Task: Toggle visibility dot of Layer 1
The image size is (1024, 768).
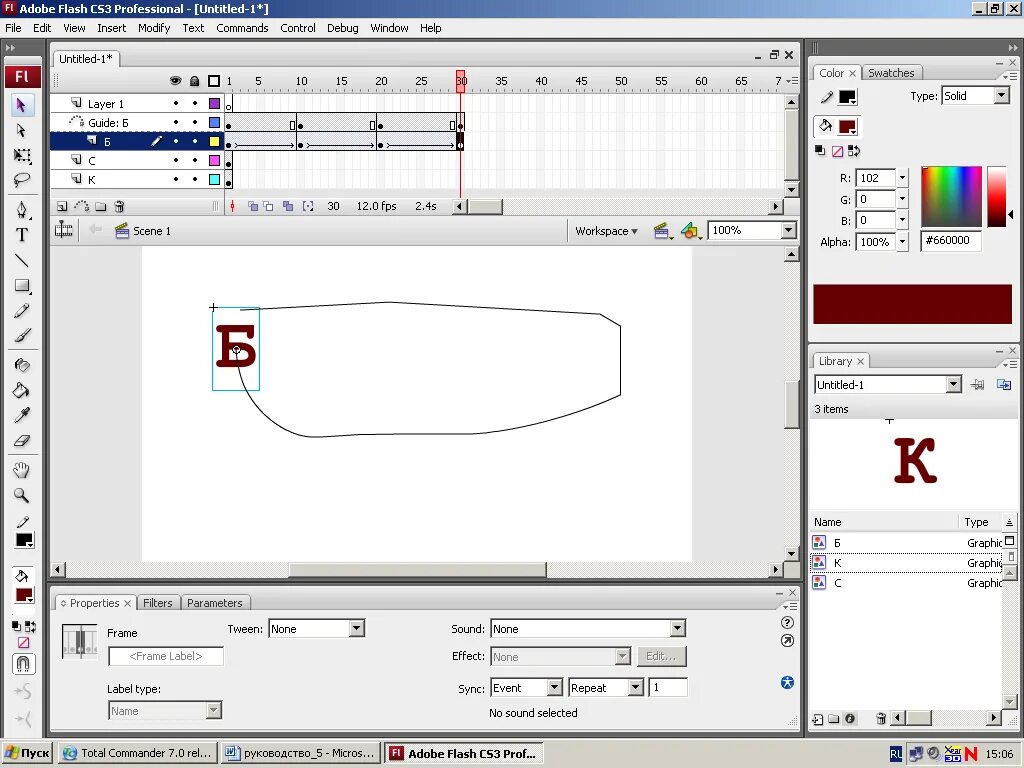Action: coord(176,103)
